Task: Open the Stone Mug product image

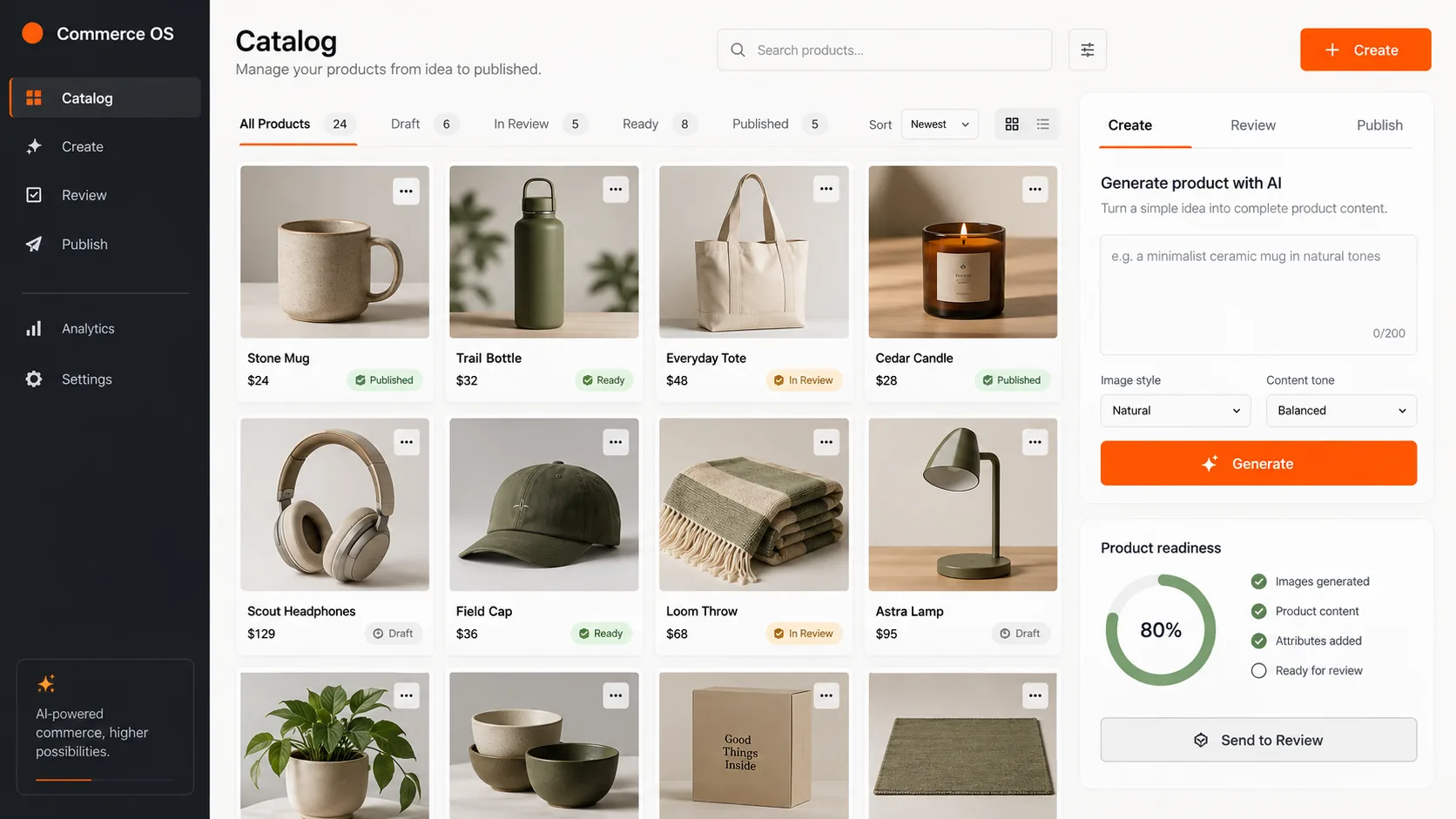Action: tap(334, 252)
